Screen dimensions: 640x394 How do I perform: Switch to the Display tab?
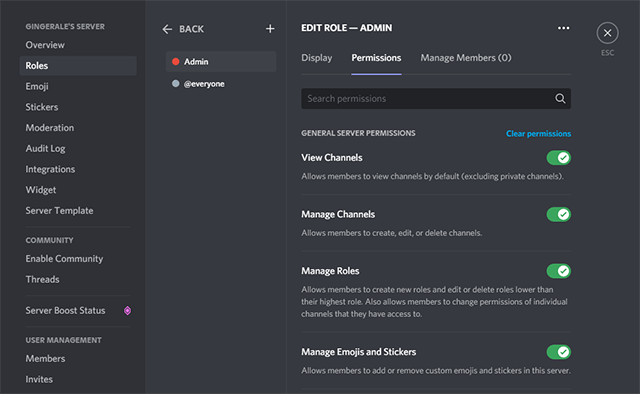click(x=317, y=58)
